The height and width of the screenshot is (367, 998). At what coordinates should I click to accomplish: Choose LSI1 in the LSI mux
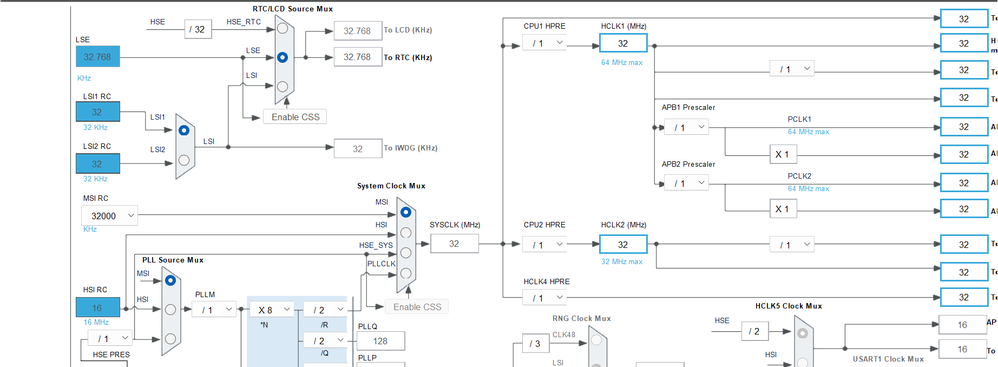(184, 130)
